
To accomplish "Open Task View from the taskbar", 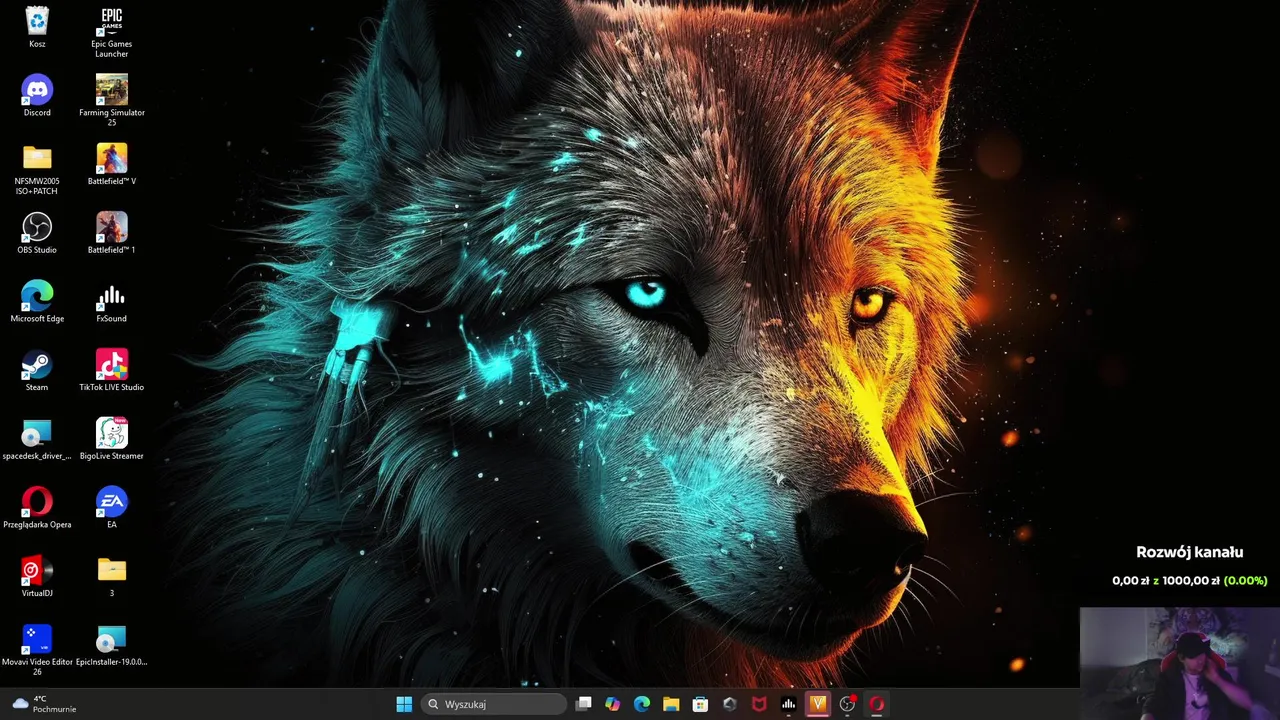I will [x=584, y=704].
